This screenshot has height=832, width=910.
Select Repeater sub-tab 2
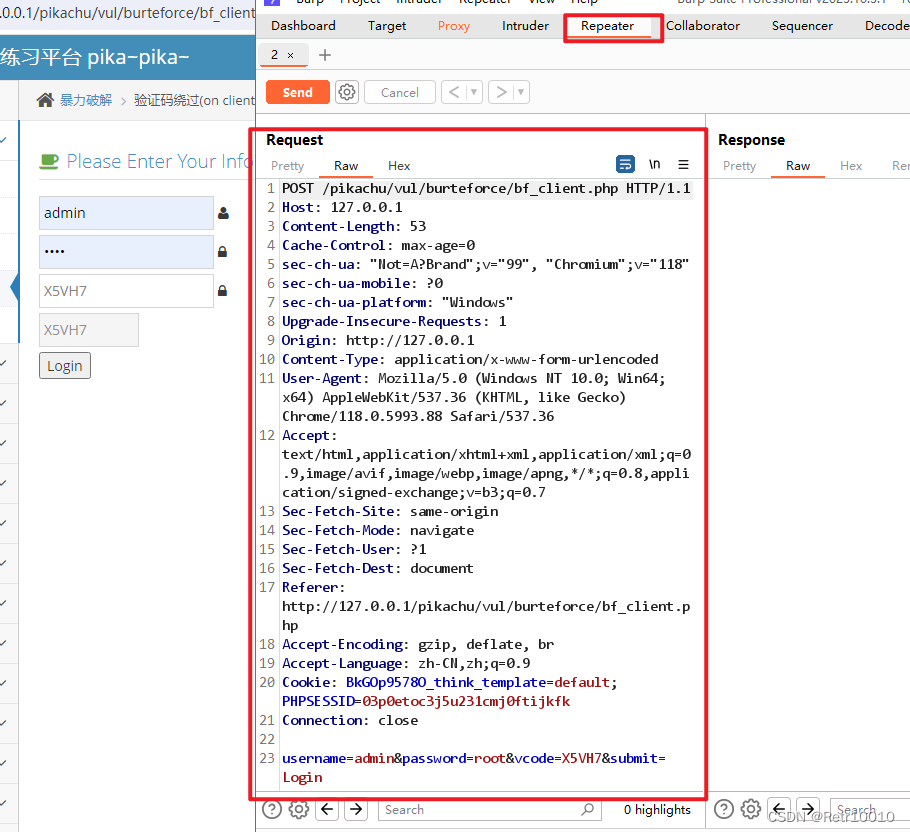click(275, 55)
